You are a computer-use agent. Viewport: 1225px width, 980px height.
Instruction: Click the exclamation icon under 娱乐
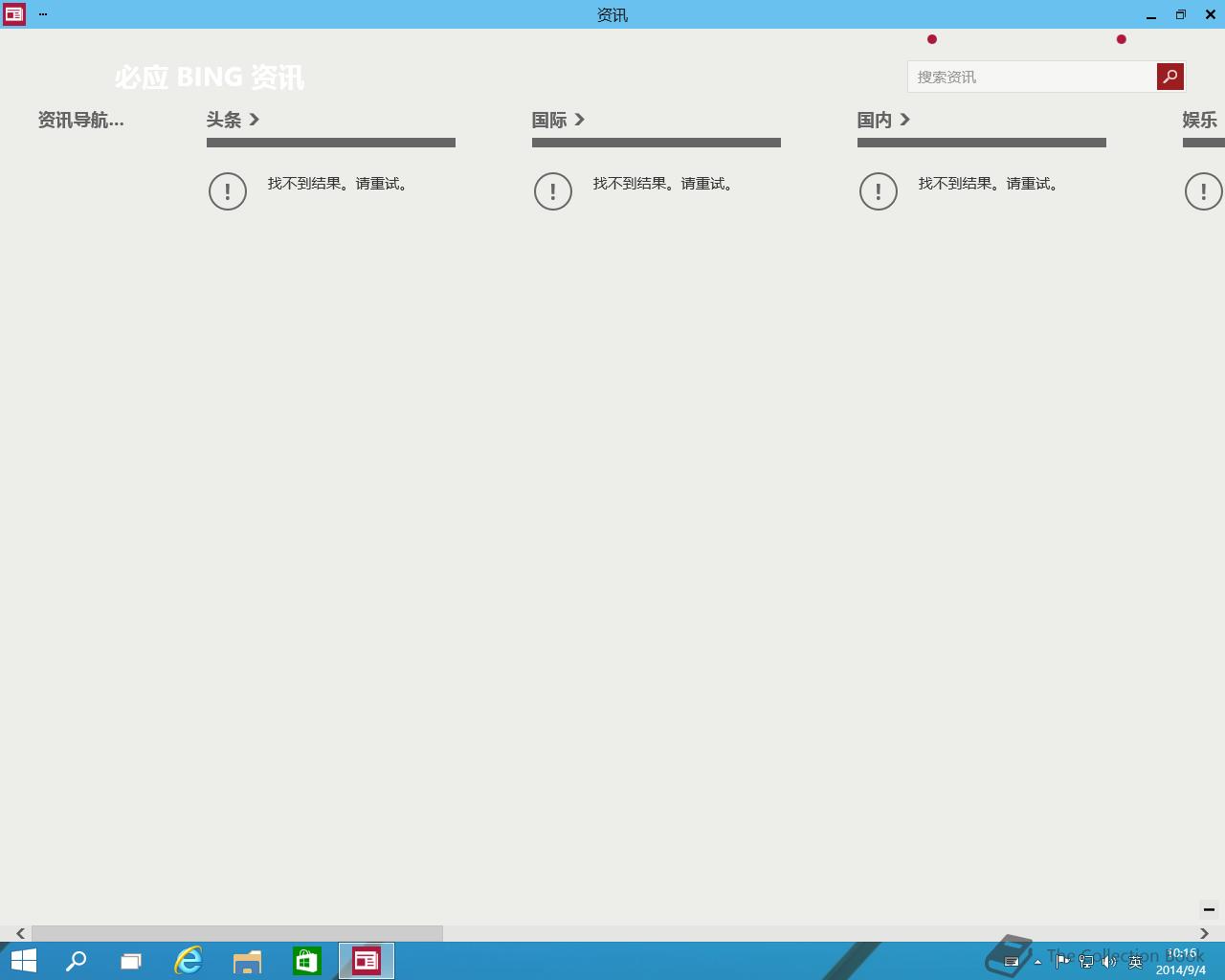(x=1204, y=191)
